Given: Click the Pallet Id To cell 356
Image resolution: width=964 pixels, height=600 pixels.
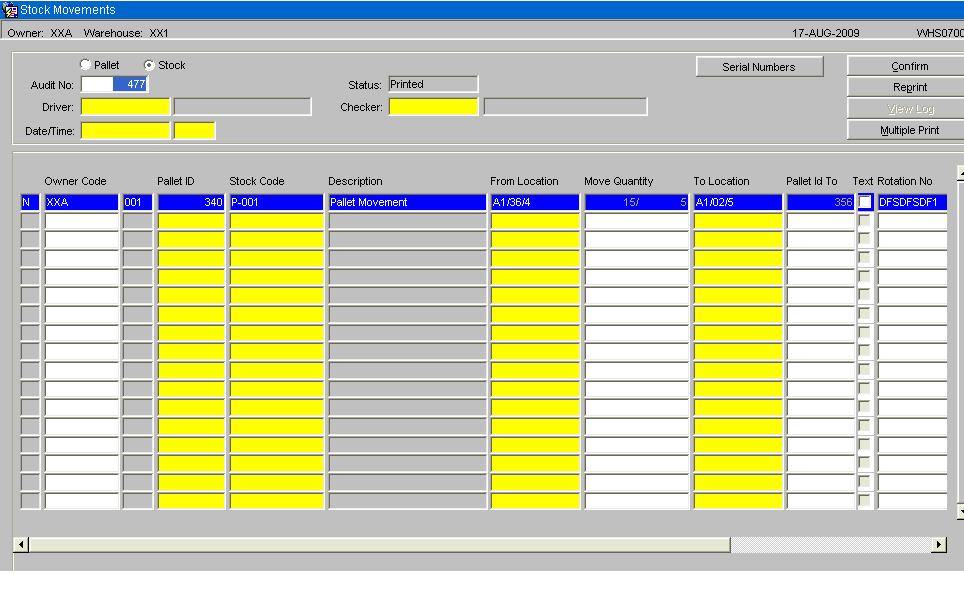Looking at the screenshot, I should pyautogui.click(x=821, y=202).
